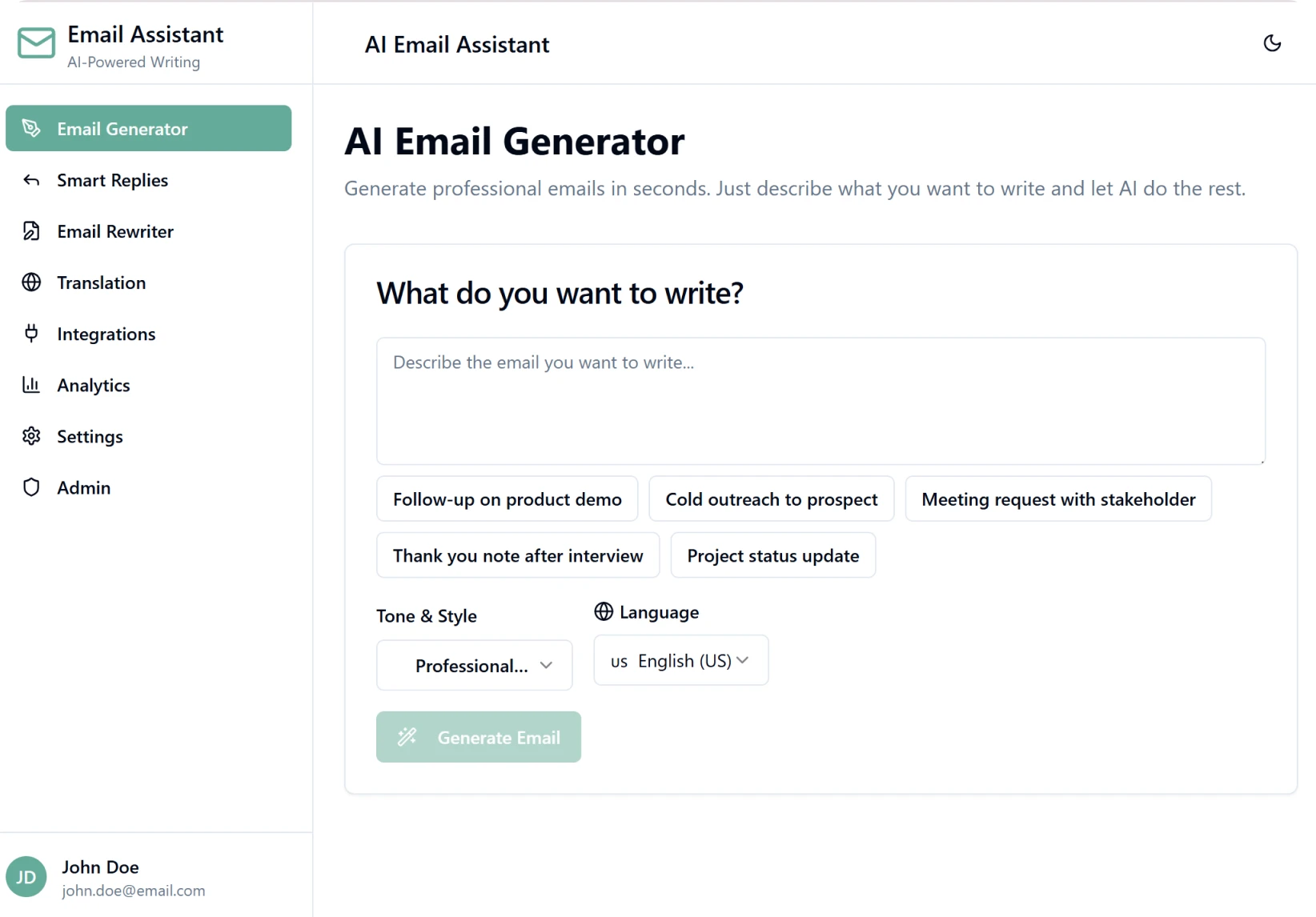Click the JD profile avatar circle
The width and height of the screenshot is (1316, 917).
[26, 877]
